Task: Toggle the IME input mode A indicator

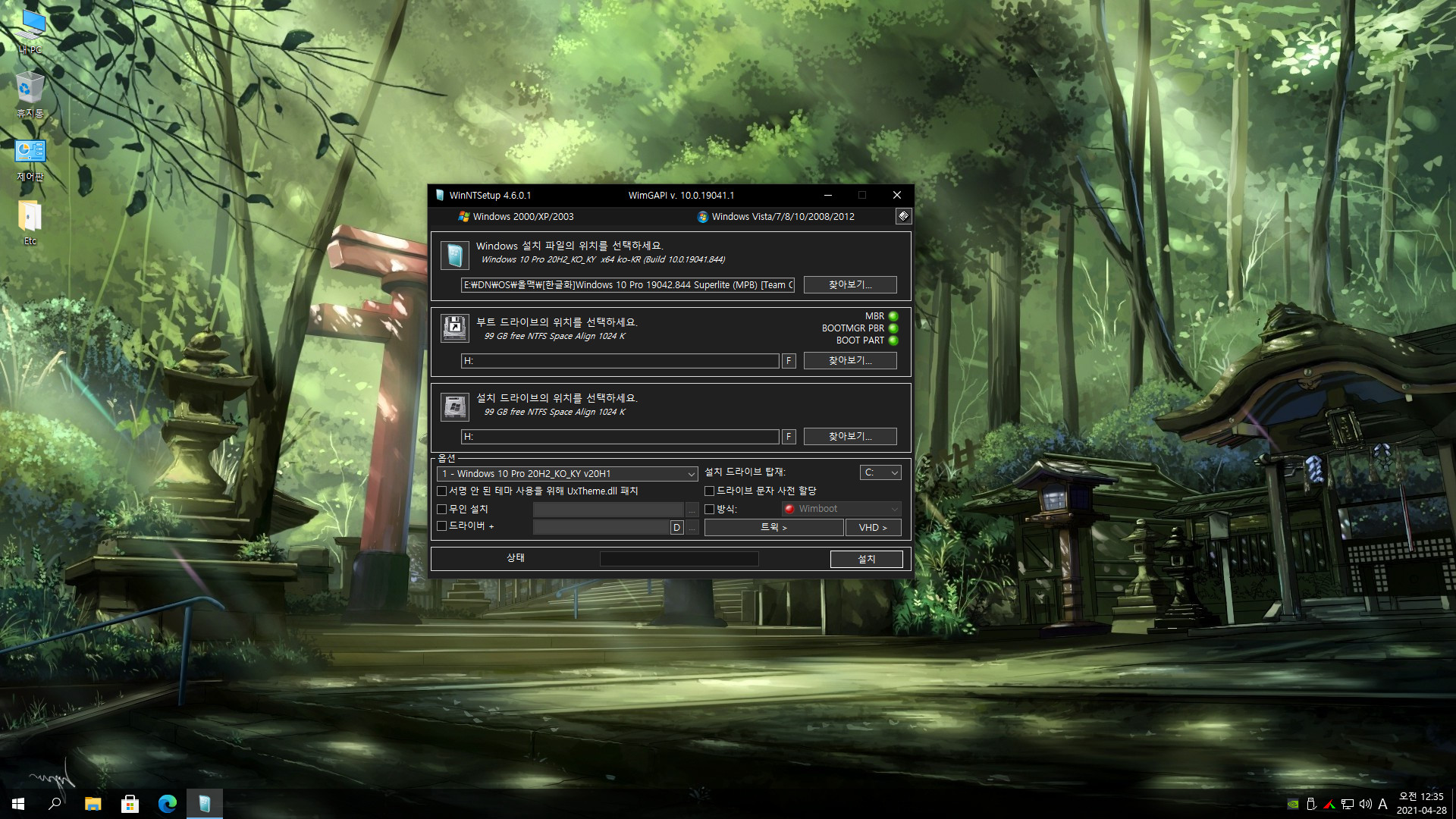Action: coord(1383,804)
